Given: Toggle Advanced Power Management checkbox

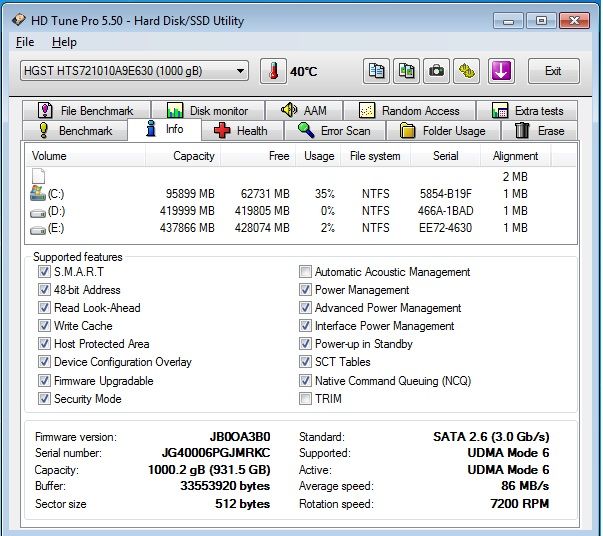Looking at the screenshot, I should [305, 308].
